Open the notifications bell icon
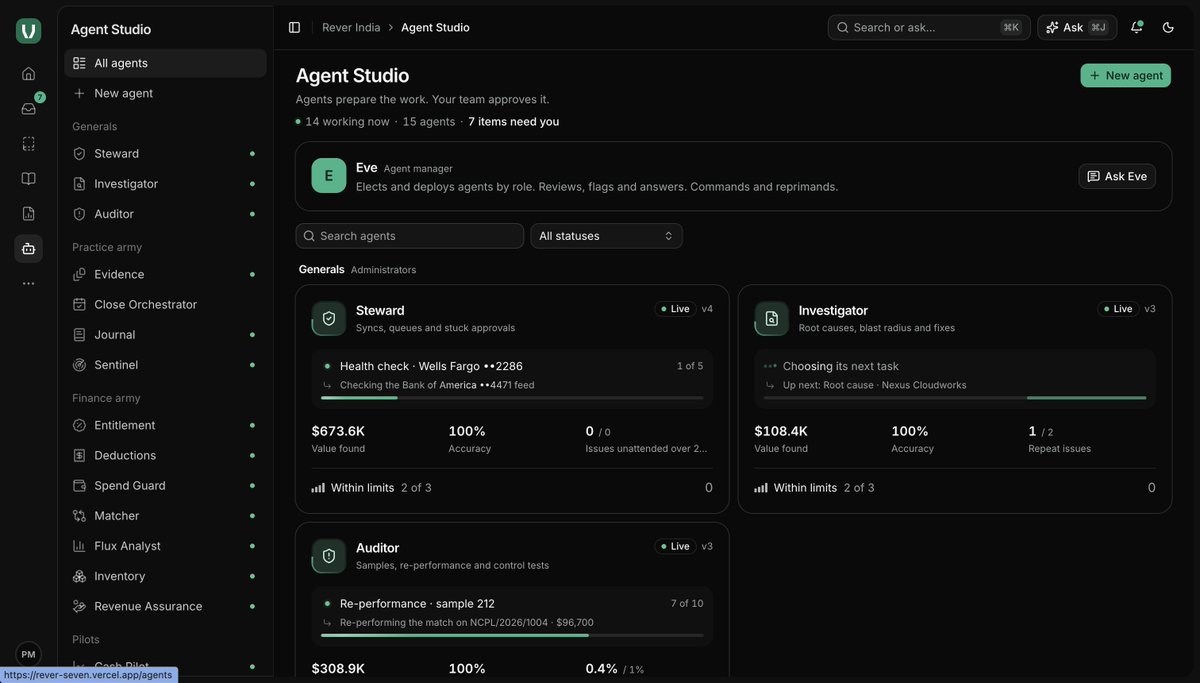 [1136, 27]
